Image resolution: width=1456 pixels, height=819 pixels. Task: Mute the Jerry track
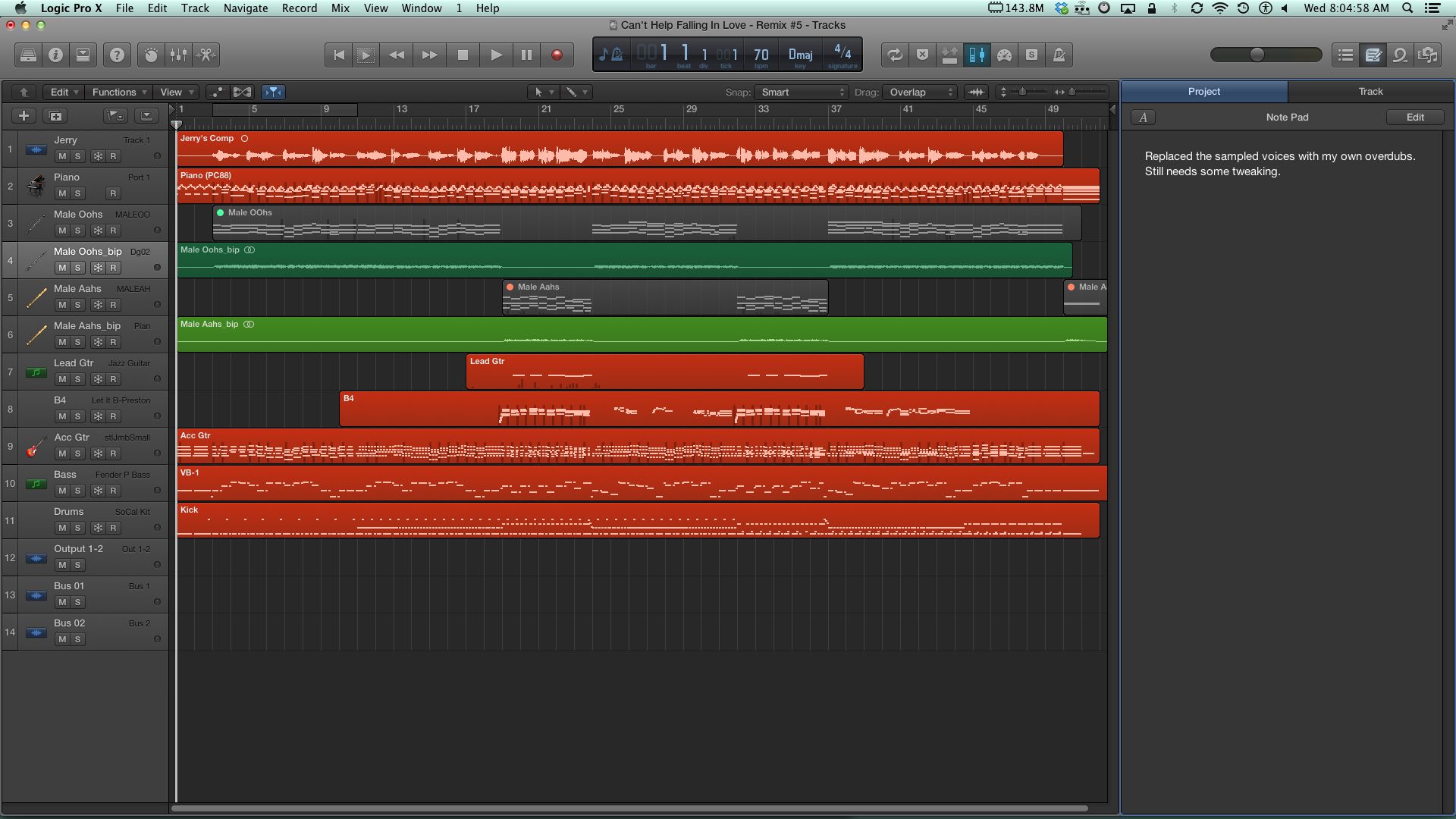[62, 156]
